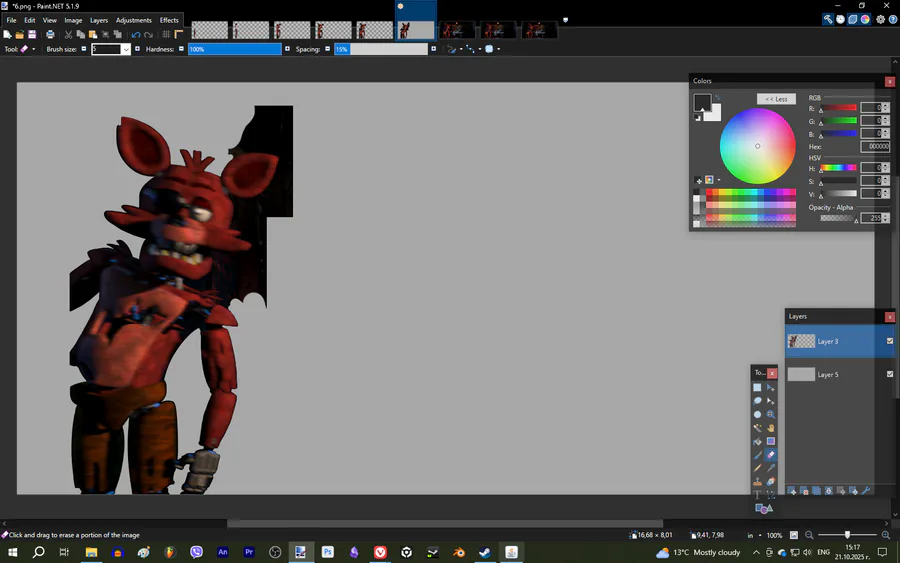Open the Edit menu
The width and height of the screenshot is (900, 563).
point(30,20)
